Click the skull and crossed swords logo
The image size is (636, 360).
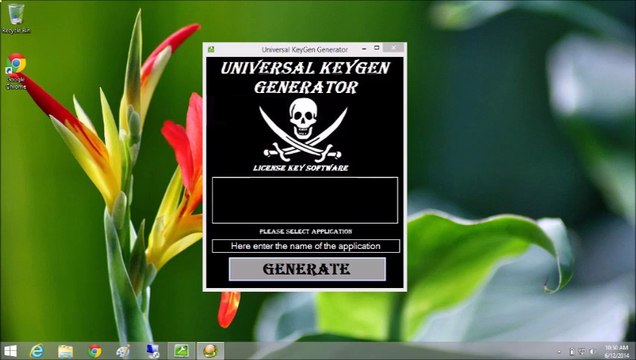[303, 129]
